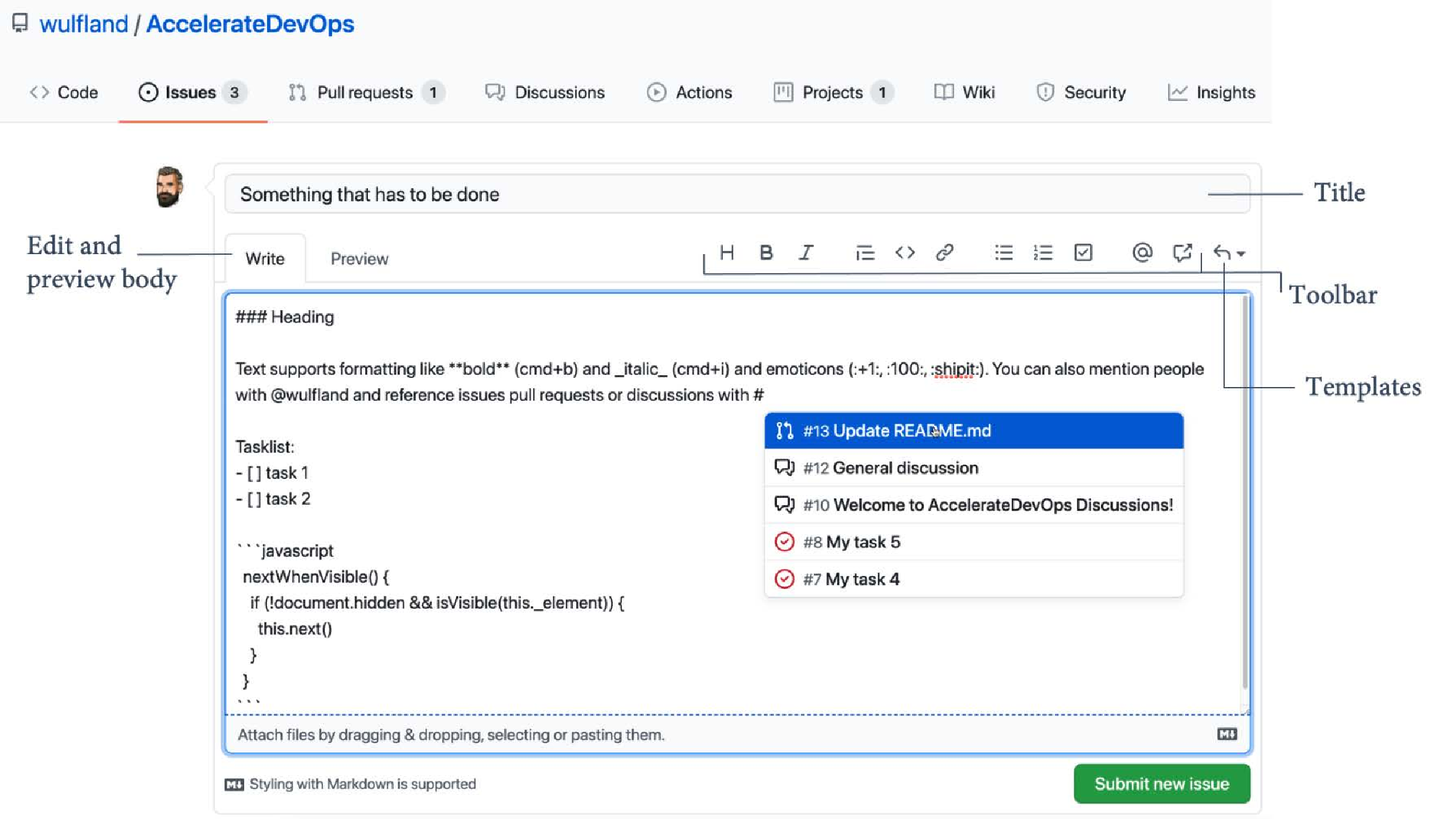Click the 'this.next()' code line
The height and width of the screenshot is (819, 1456).
click(294, 629)
